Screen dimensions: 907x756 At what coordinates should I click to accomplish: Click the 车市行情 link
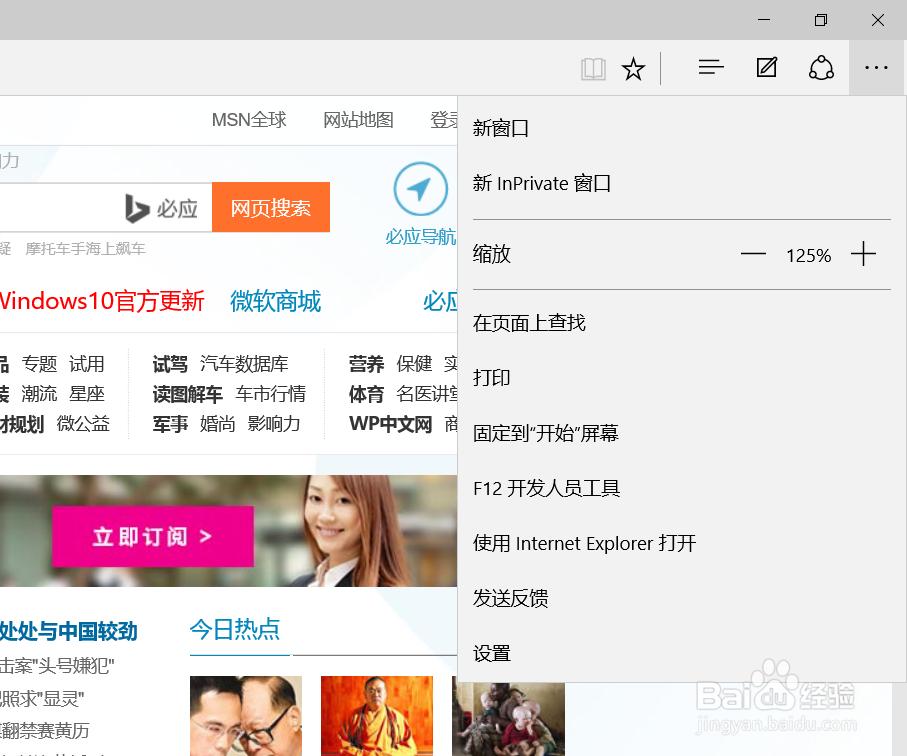[x=271, y=394]
